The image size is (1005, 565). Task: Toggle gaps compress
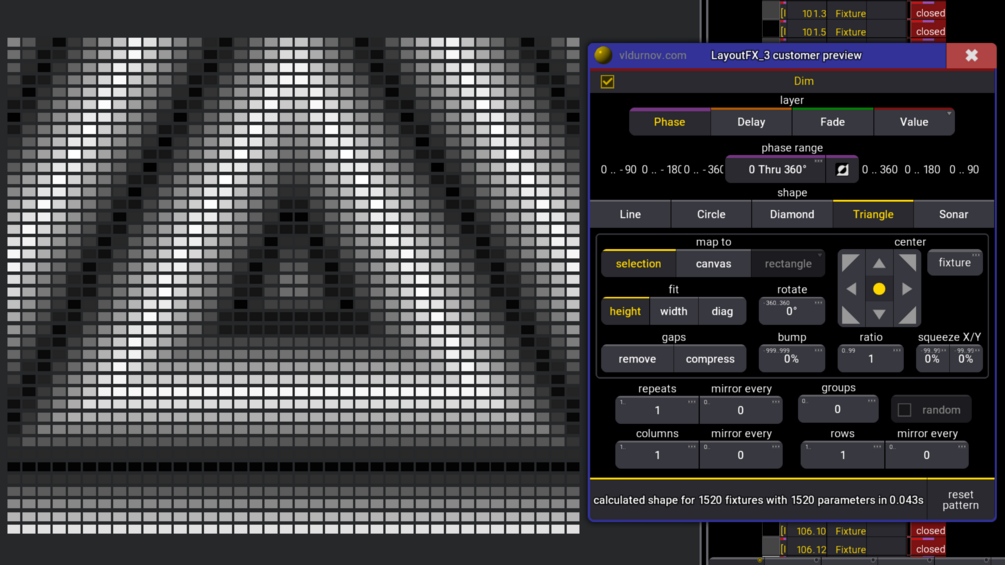click(x=710, y=359)
